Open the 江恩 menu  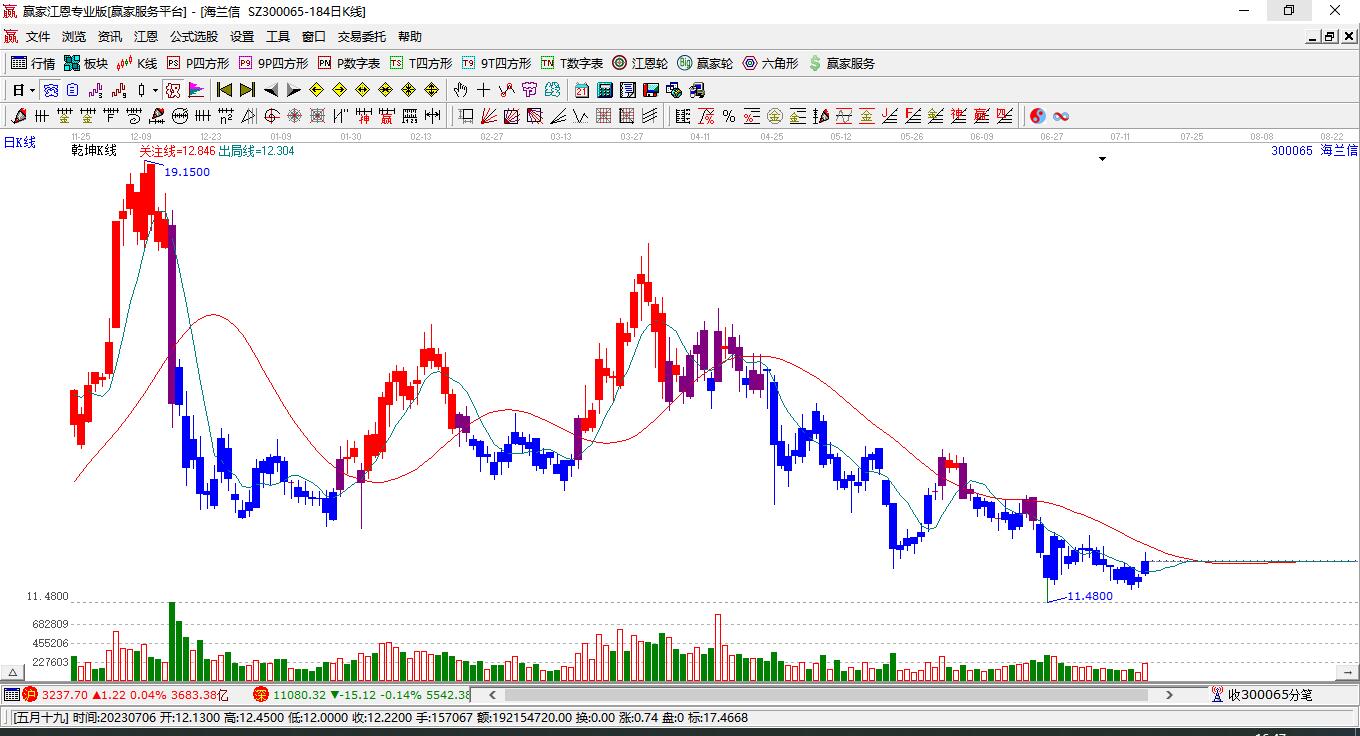(146, 36)
